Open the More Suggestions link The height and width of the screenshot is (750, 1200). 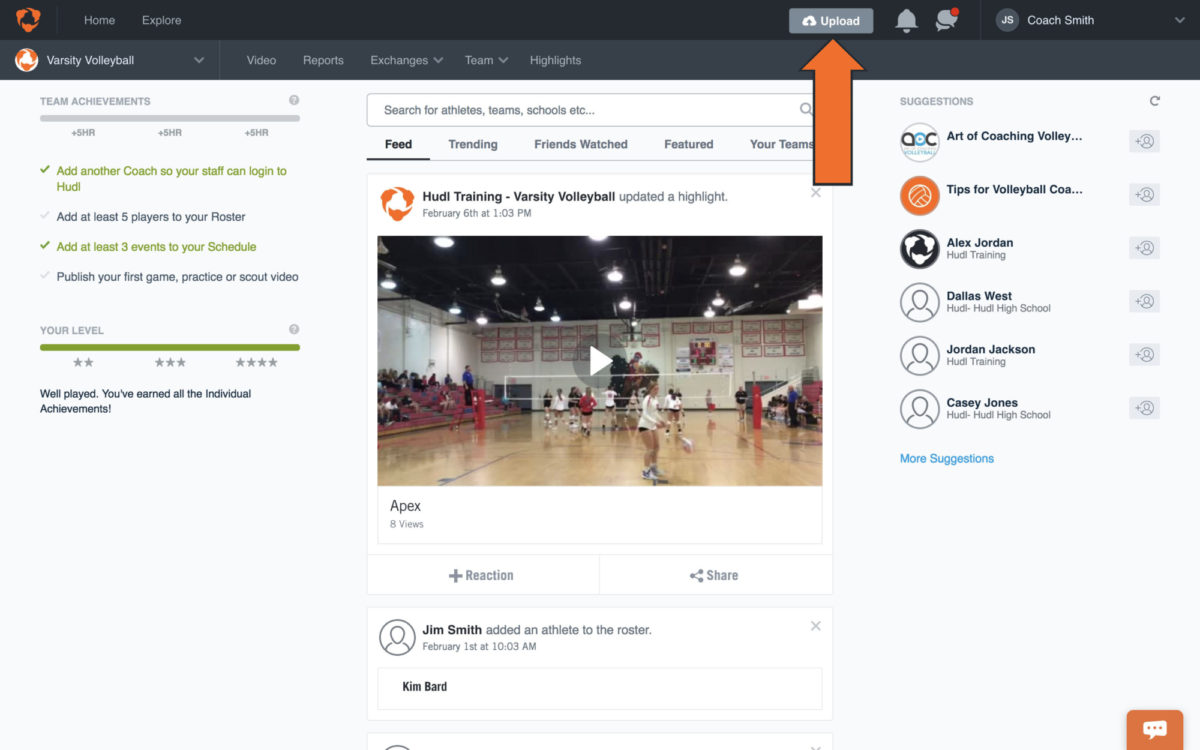tap(947, 458)
